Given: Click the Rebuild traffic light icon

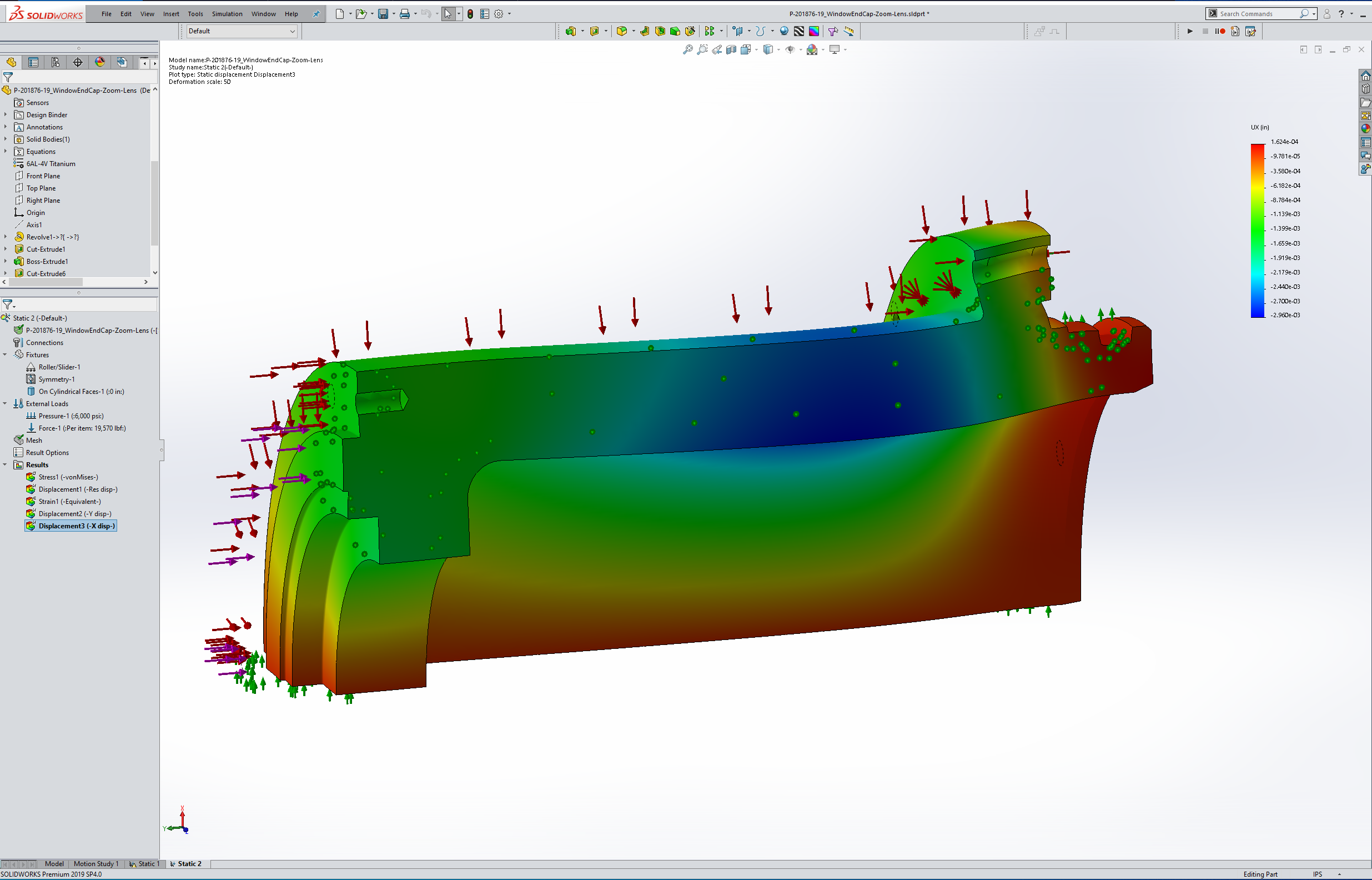Looking at the screenshot, I should coord(470,14).
